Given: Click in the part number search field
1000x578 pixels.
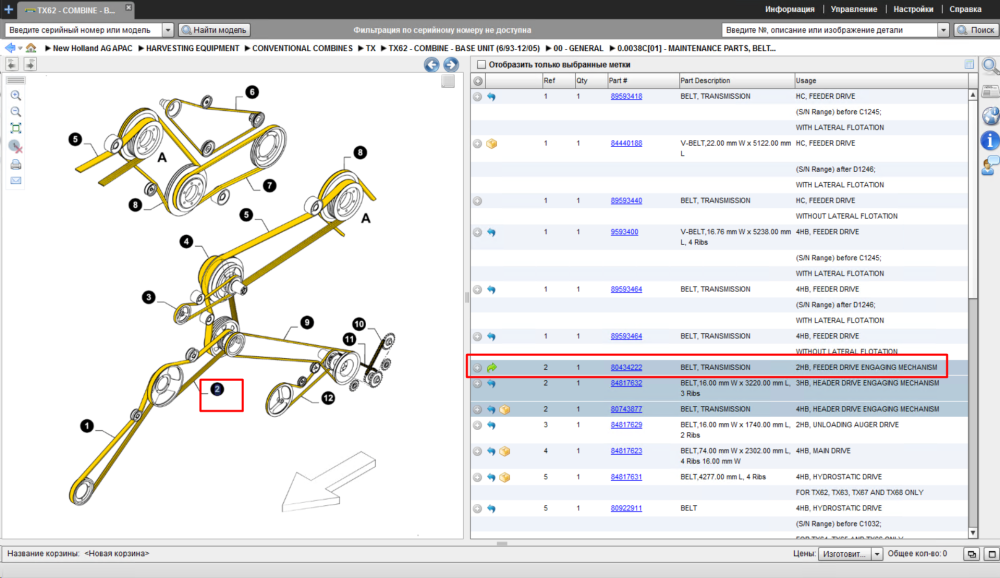Looking at the screenshot, I should coord(829,30).
